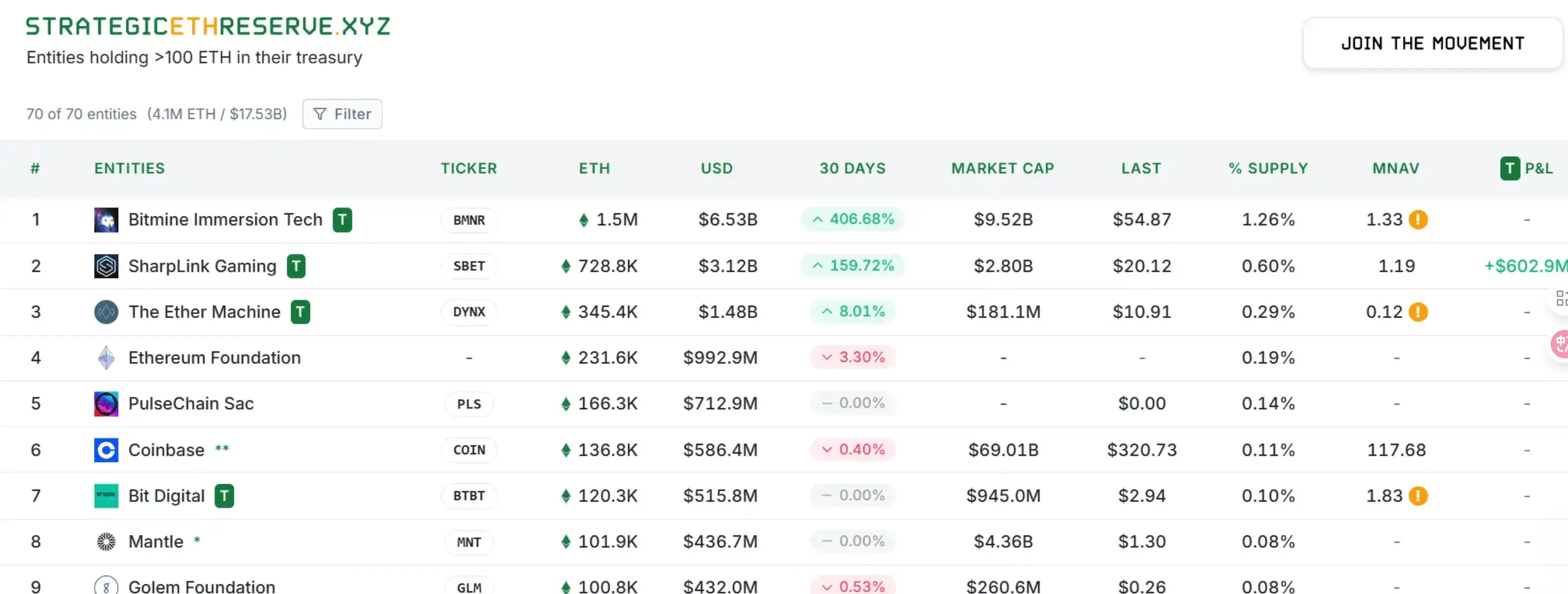1568x594 pixels.
Task: Click orange warning icon beside Bit Digital MNAV 1.83
Action: [1418, 495]
